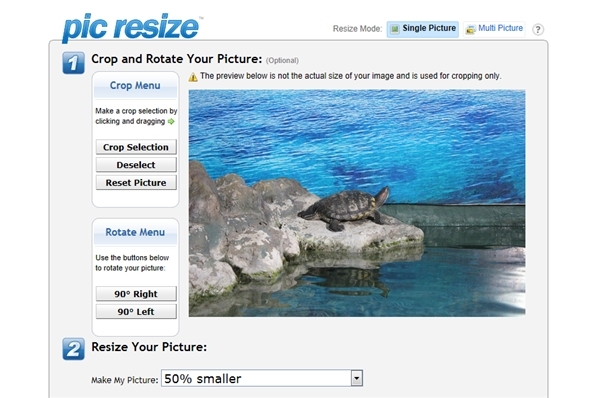Click the blue step 1 number badge
The image size is (598, 398).
[73, 63]
